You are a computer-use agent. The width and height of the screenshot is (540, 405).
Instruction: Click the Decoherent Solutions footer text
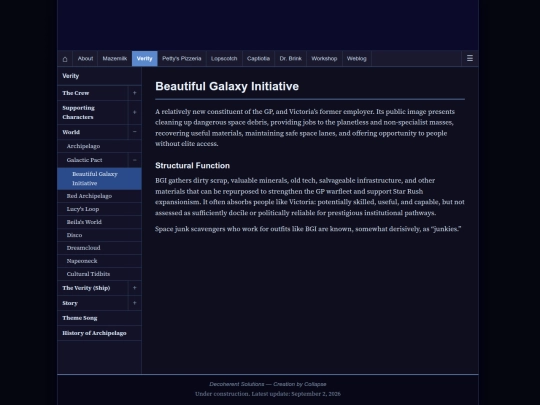[268, 384]
